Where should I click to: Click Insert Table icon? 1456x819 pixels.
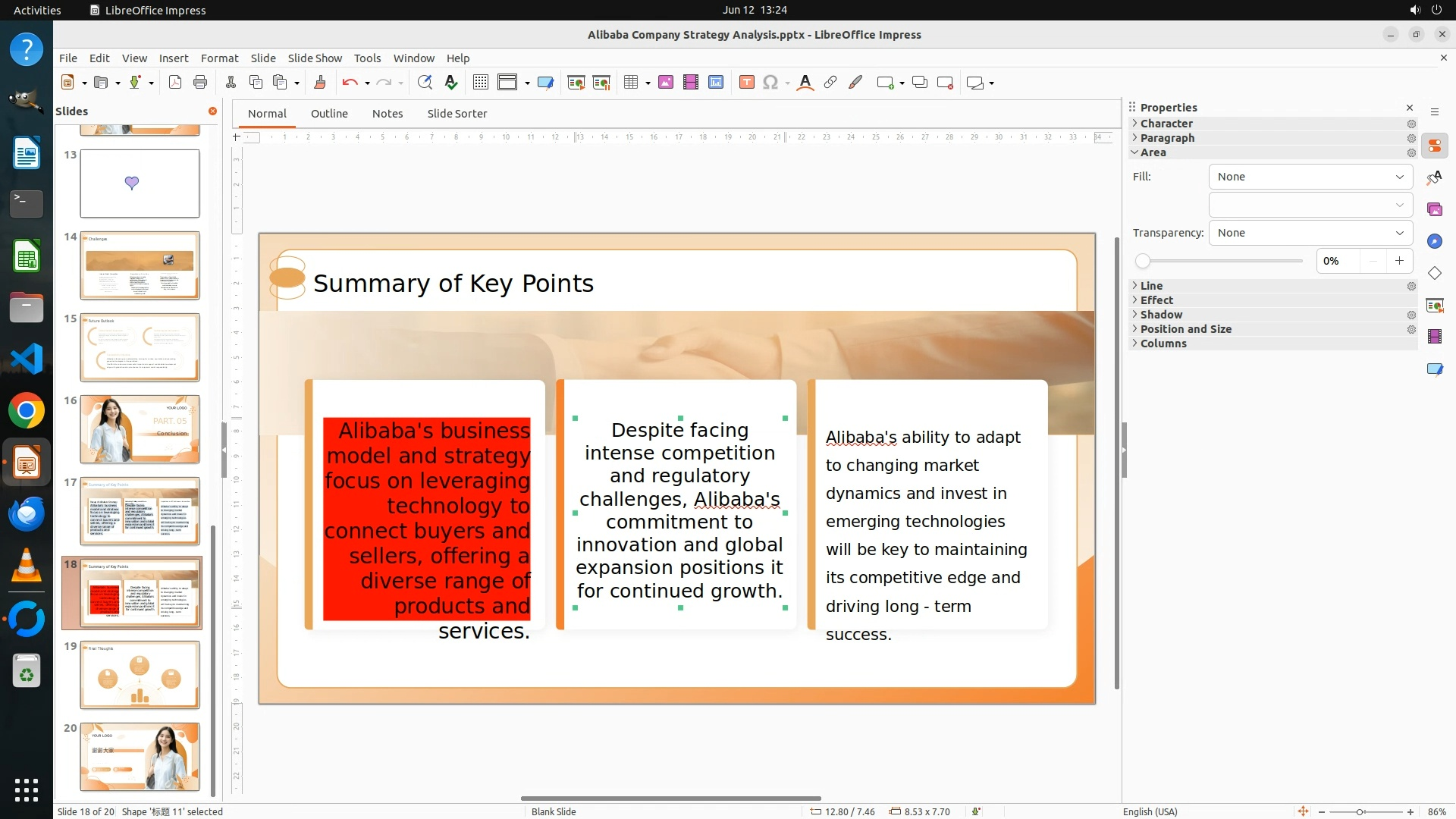click(631, 83)
